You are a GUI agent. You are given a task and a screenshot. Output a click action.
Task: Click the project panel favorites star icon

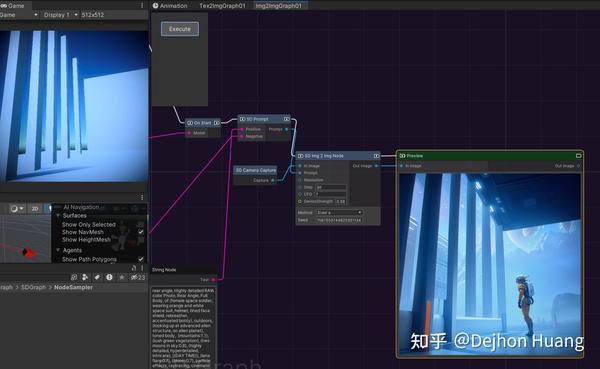pyautogui.click(x=122, y=277)
